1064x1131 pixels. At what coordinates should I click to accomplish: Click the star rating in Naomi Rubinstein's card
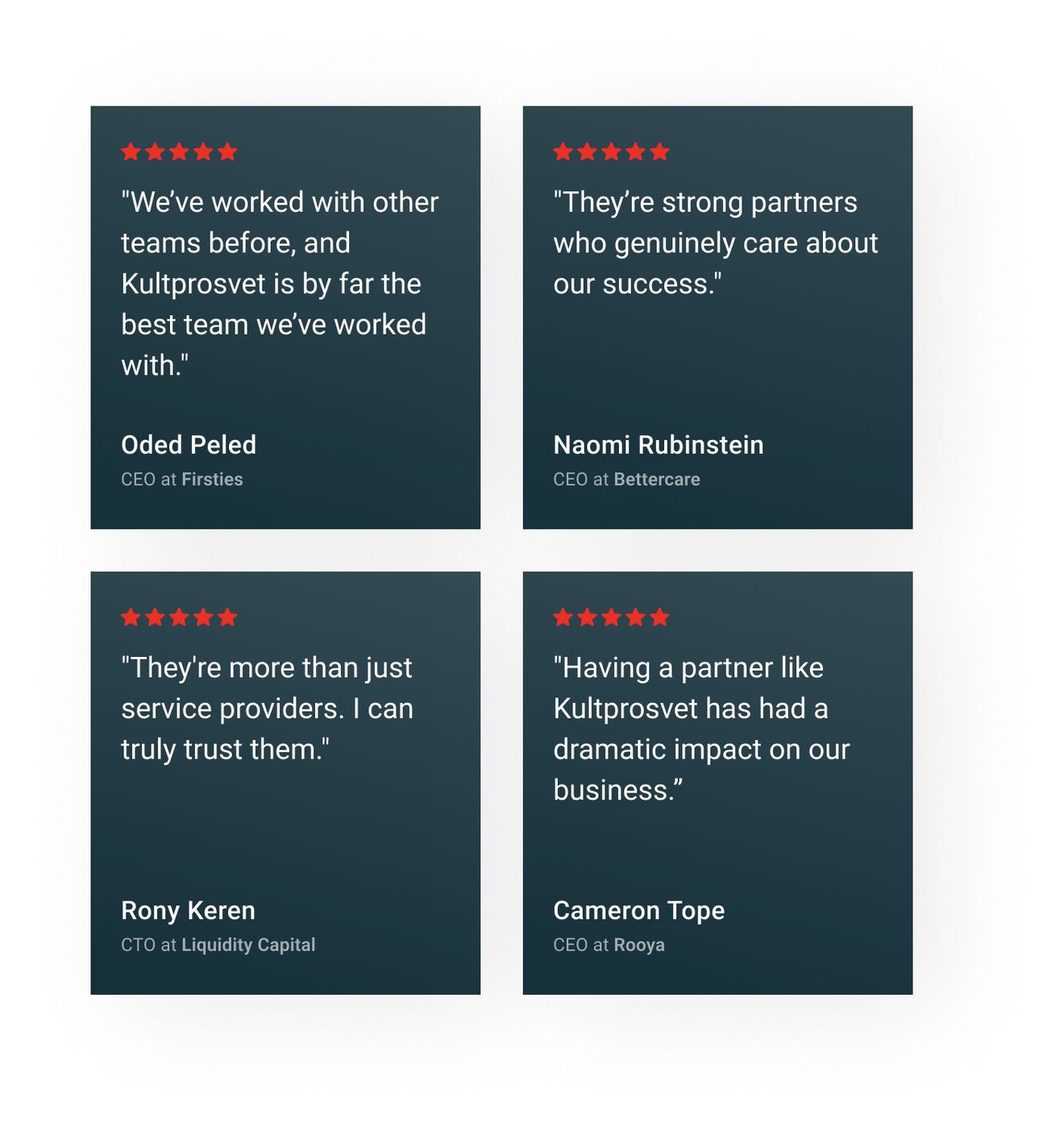(611, 152)
